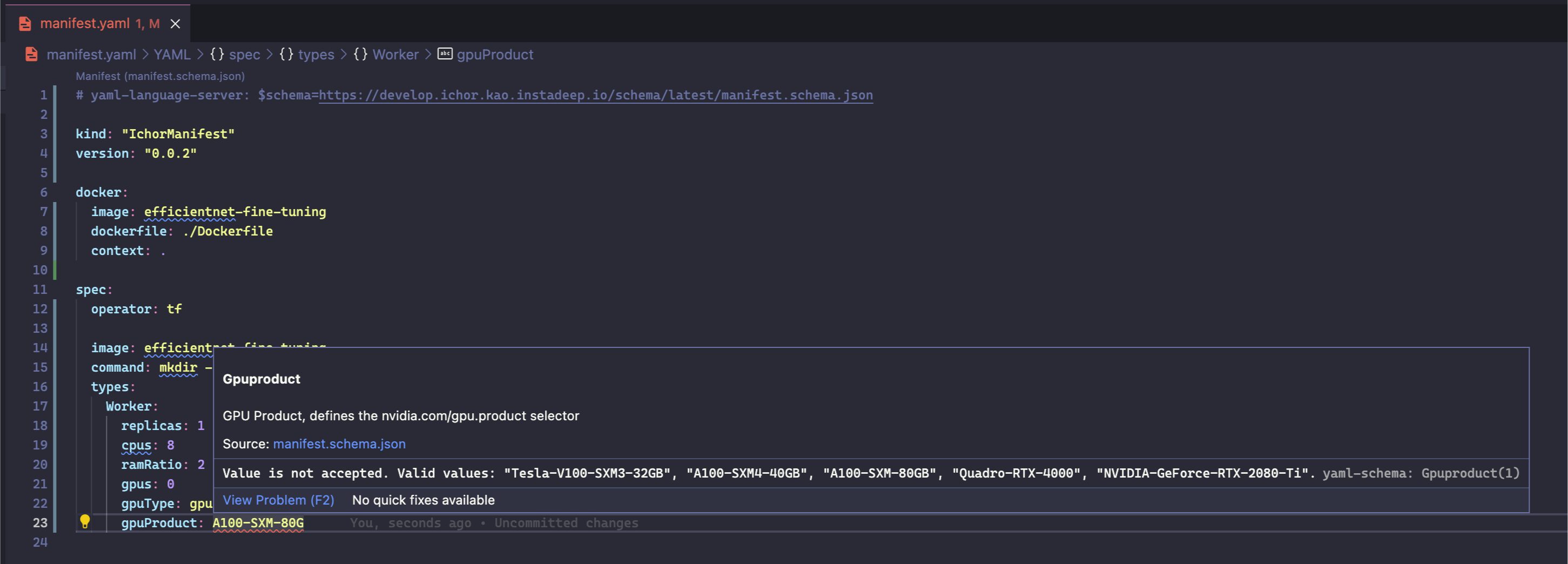Click the types key on line 16
Viewport: 1568px width, 564px height.
tap(110, 387)
